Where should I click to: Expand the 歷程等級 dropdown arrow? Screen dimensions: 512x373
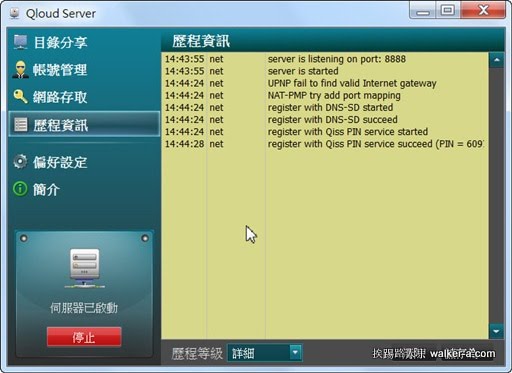click(x=295, y=352)
